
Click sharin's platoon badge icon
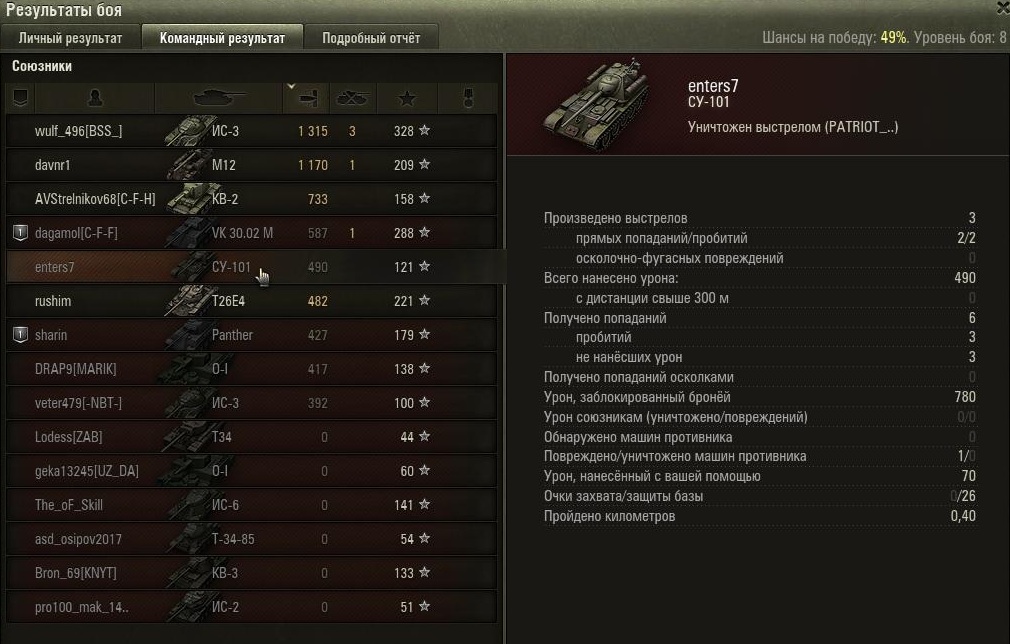(x=21, y=334)
